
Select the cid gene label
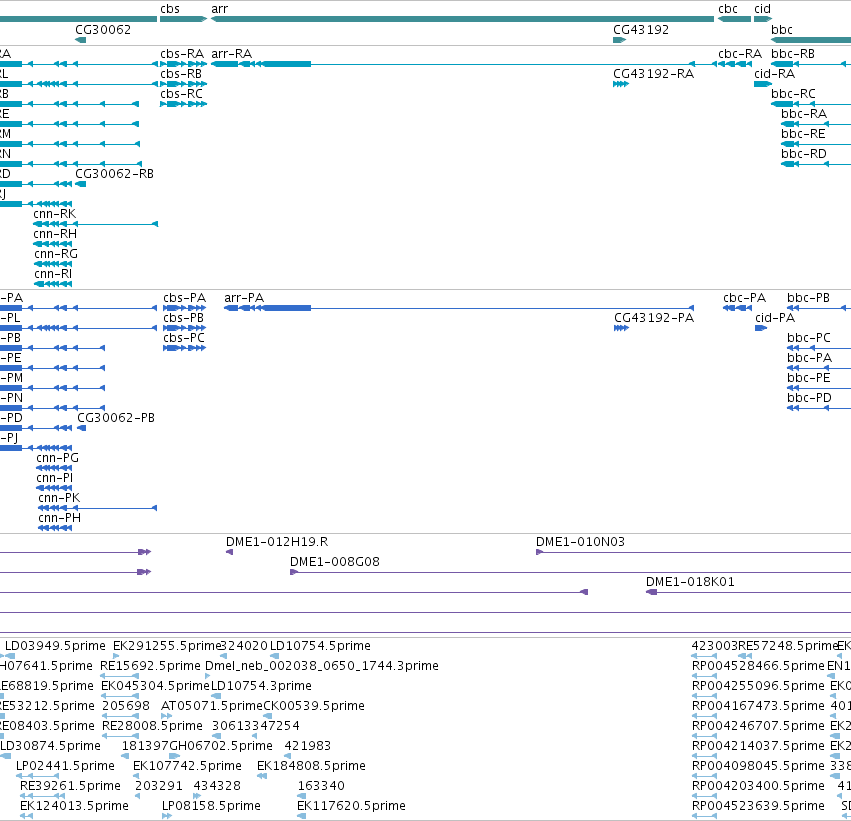(x=763, y=9)
